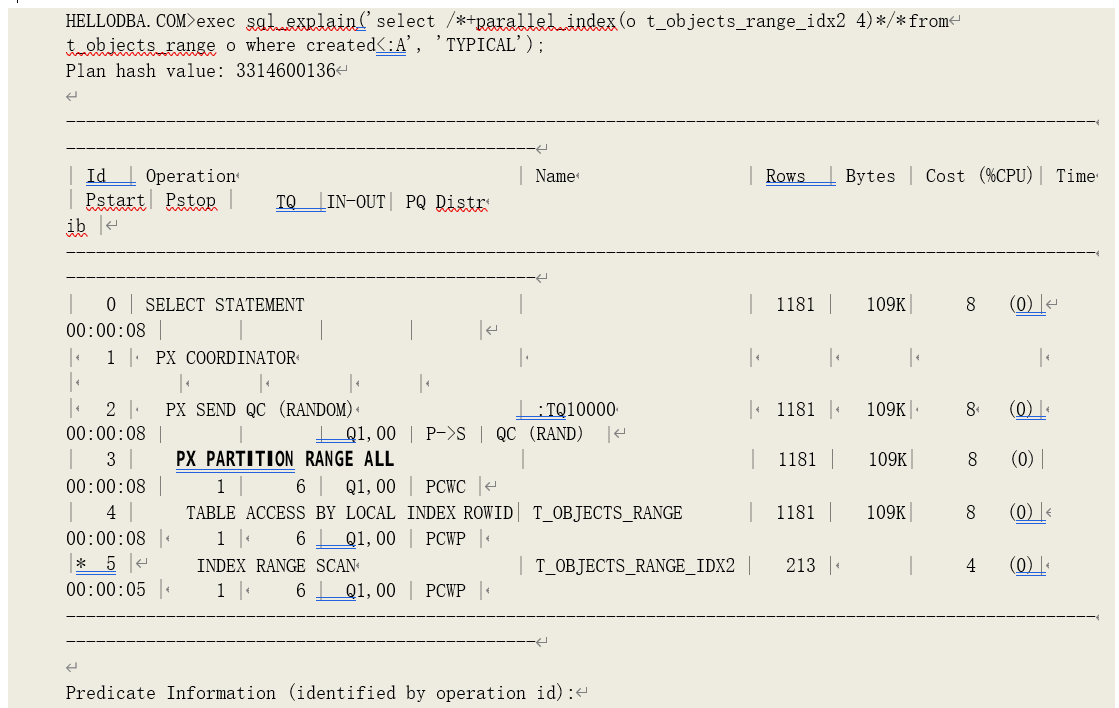Click the HELLODBA.COM prompt text

(x=130, y=20)
